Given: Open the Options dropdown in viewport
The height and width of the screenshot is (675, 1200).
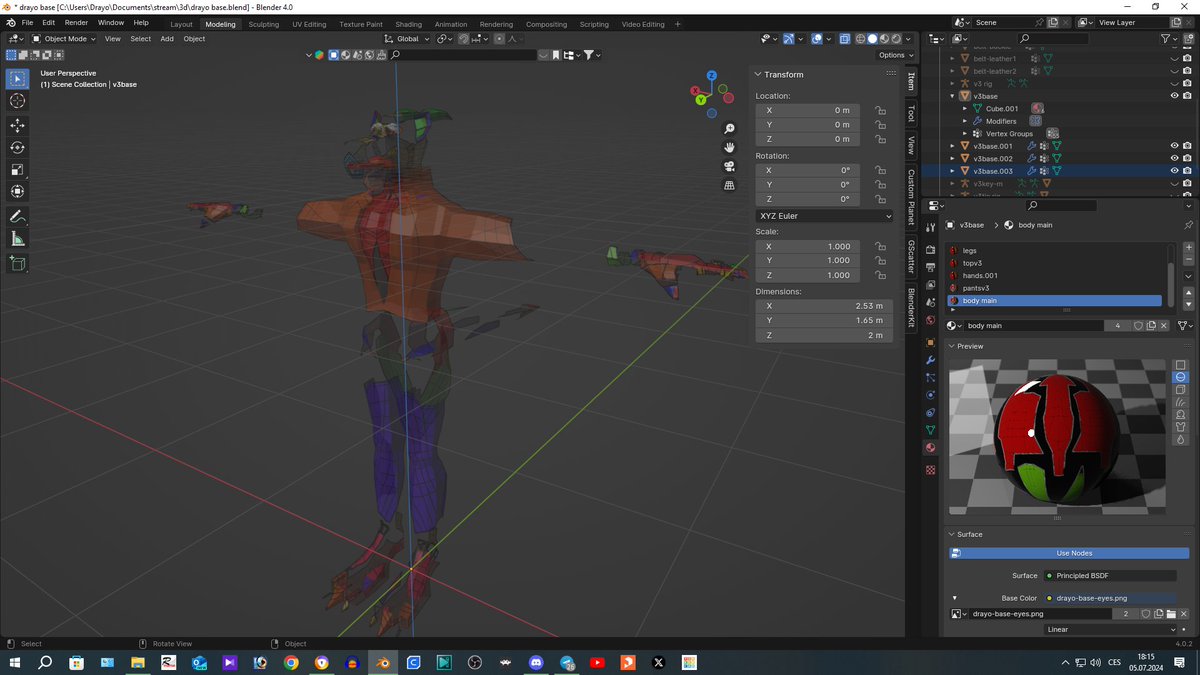Looking at the screenshot, I should 894,55.
